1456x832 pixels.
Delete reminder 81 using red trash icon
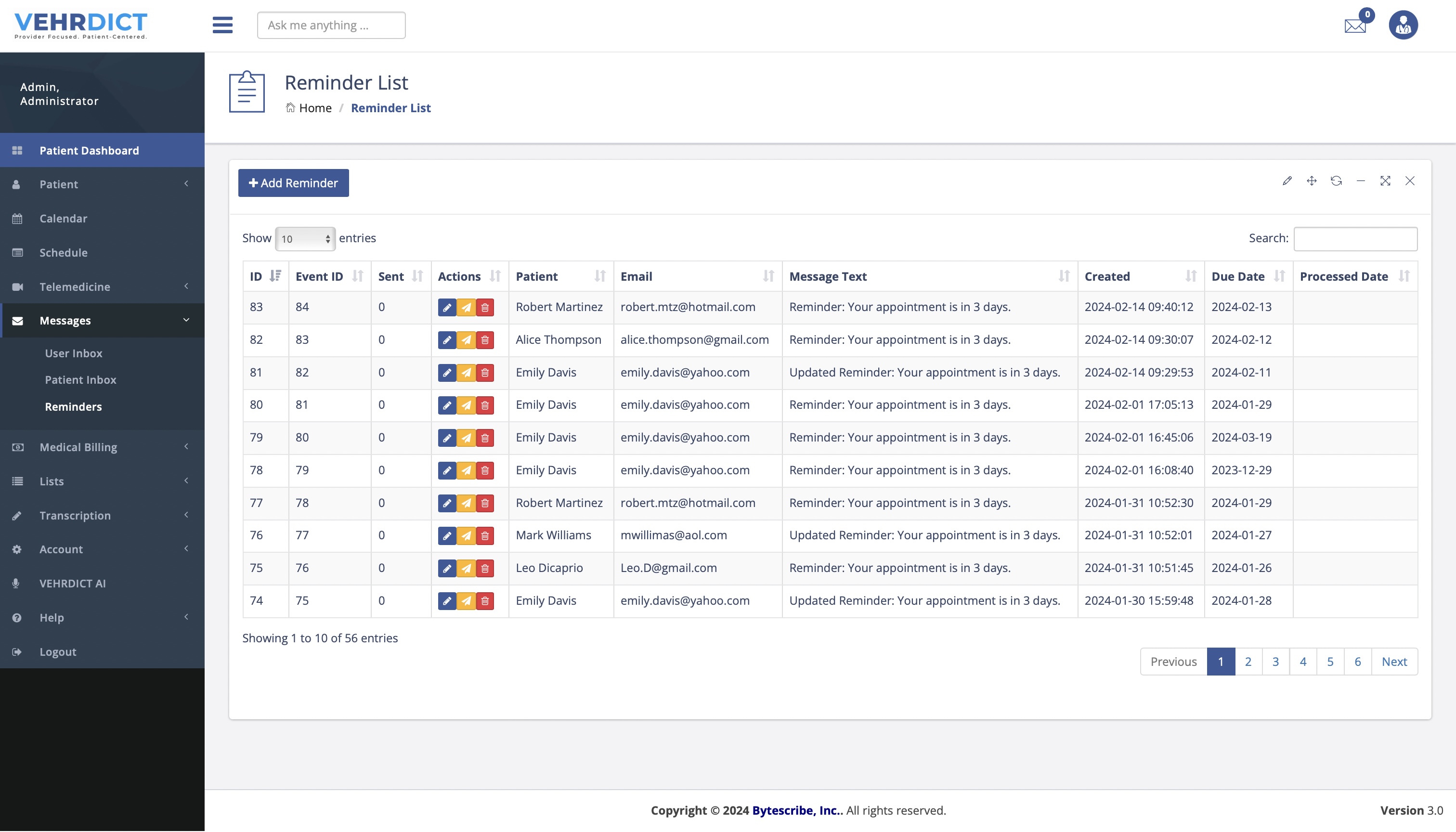485,373
